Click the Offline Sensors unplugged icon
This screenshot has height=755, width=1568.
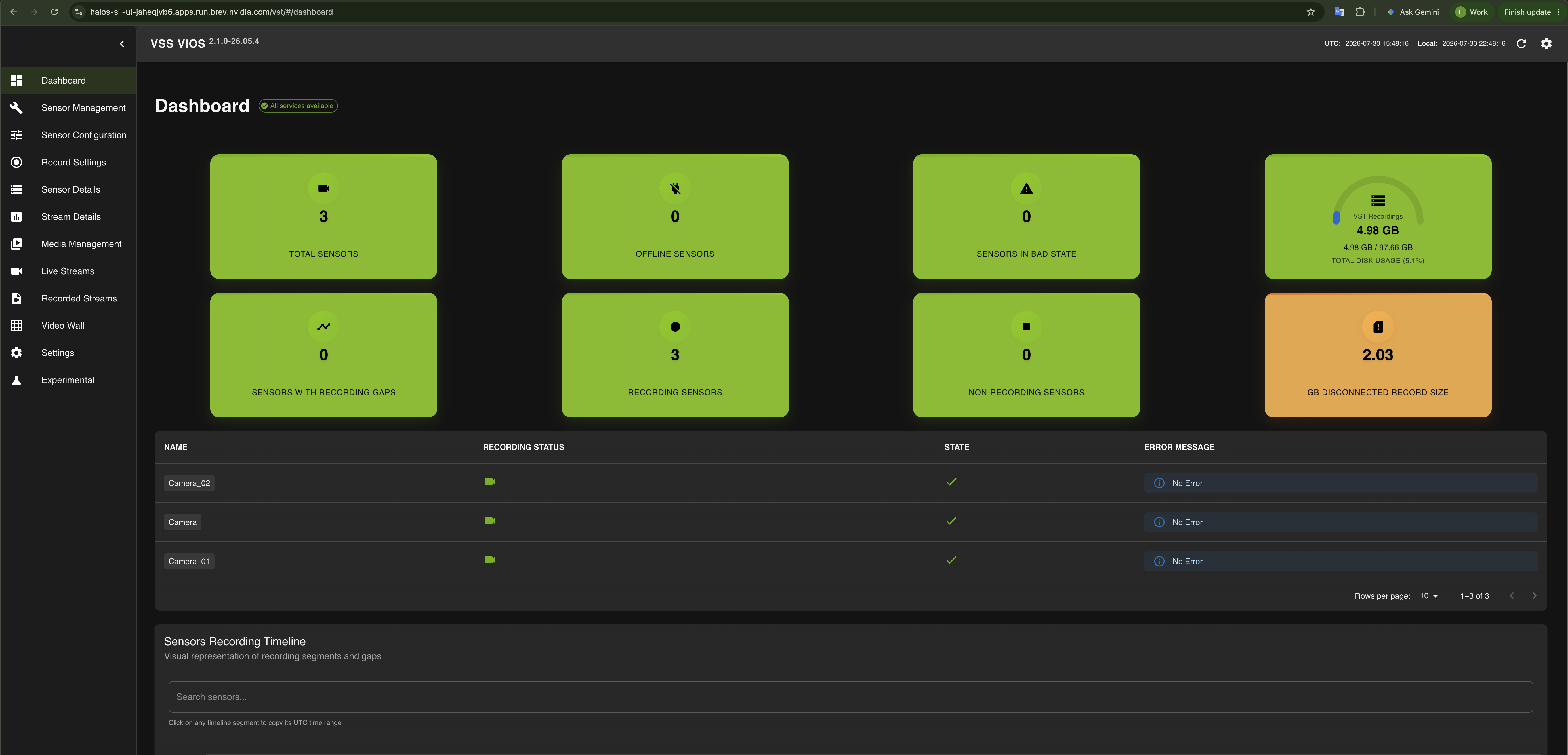(675, 189)
